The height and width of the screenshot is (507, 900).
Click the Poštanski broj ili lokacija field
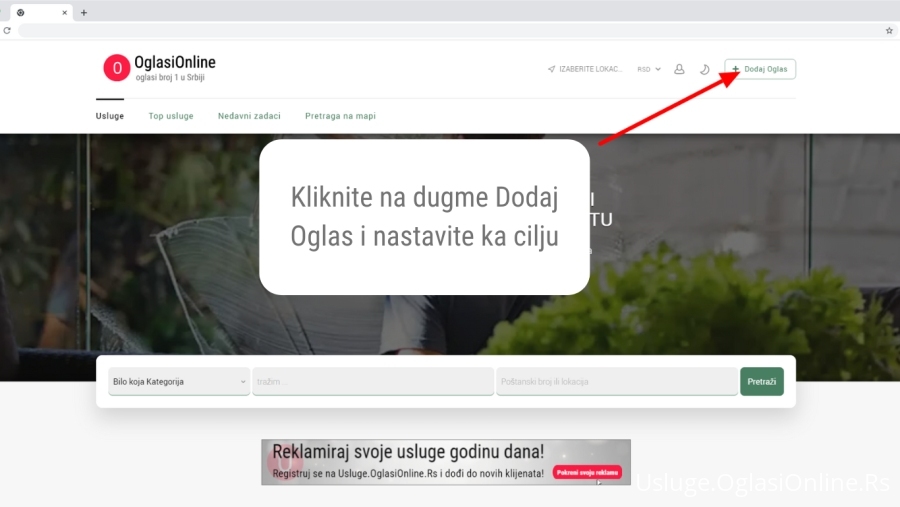click(616, 381)
